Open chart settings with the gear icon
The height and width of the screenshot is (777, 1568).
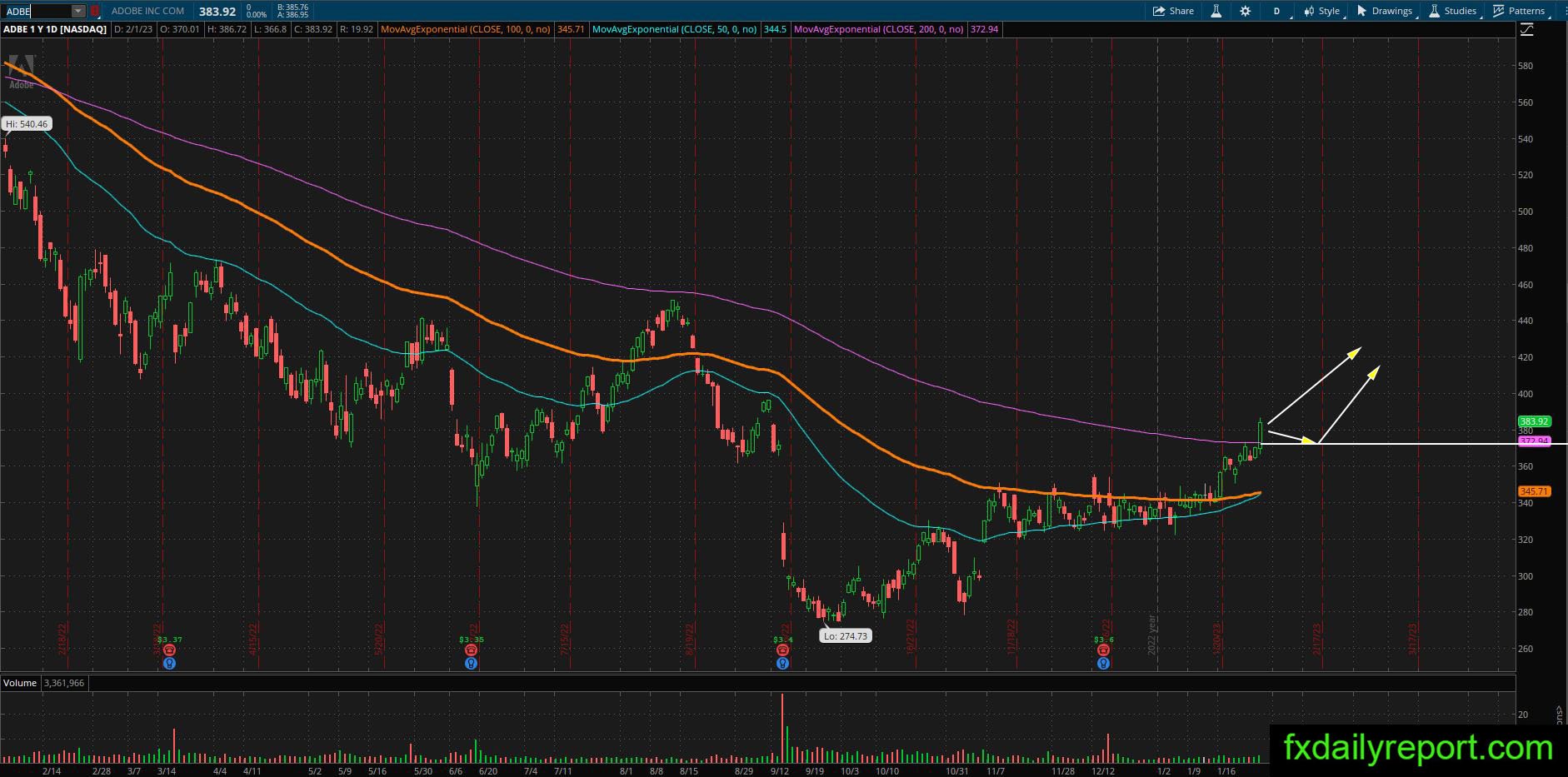(1246, 11)
